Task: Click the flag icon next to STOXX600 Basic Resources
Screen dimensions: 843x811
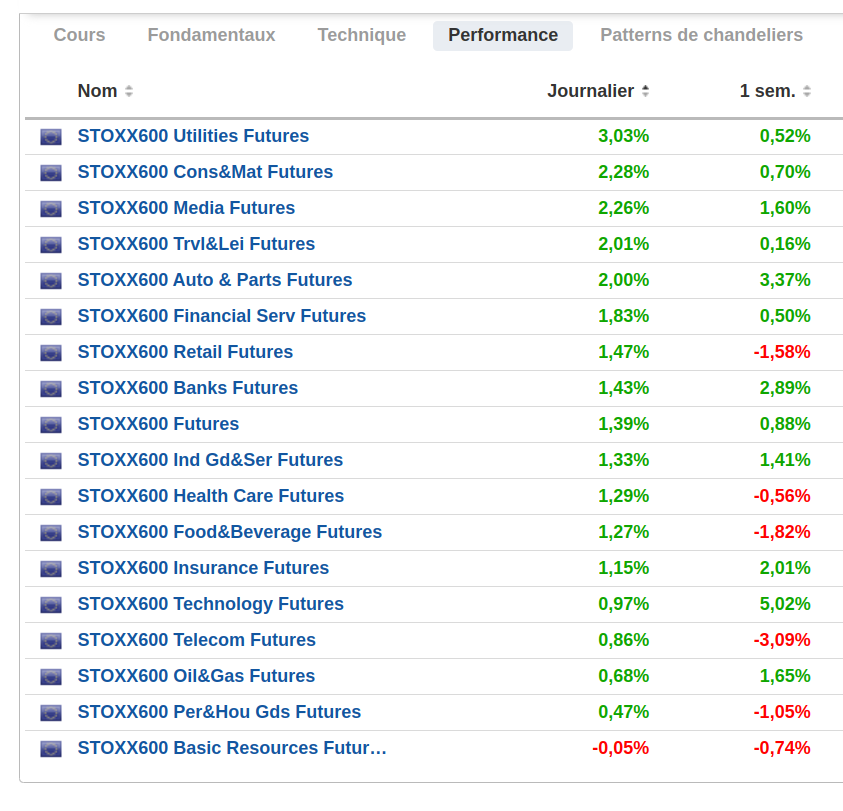Action: click(51, 749)
